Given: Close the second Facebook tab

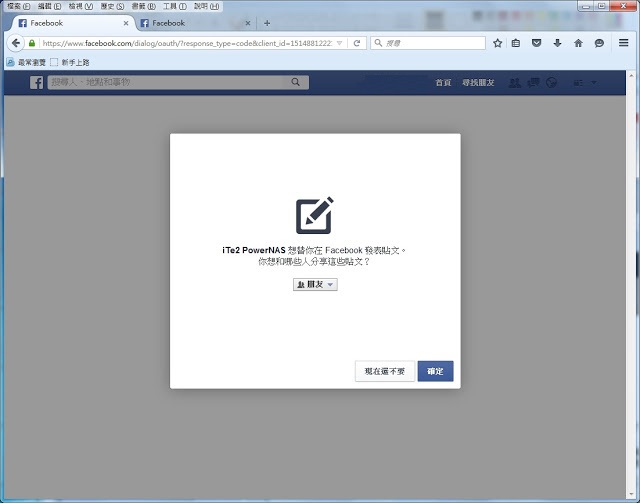Looking at the screenshot, I should click(248, 23).
